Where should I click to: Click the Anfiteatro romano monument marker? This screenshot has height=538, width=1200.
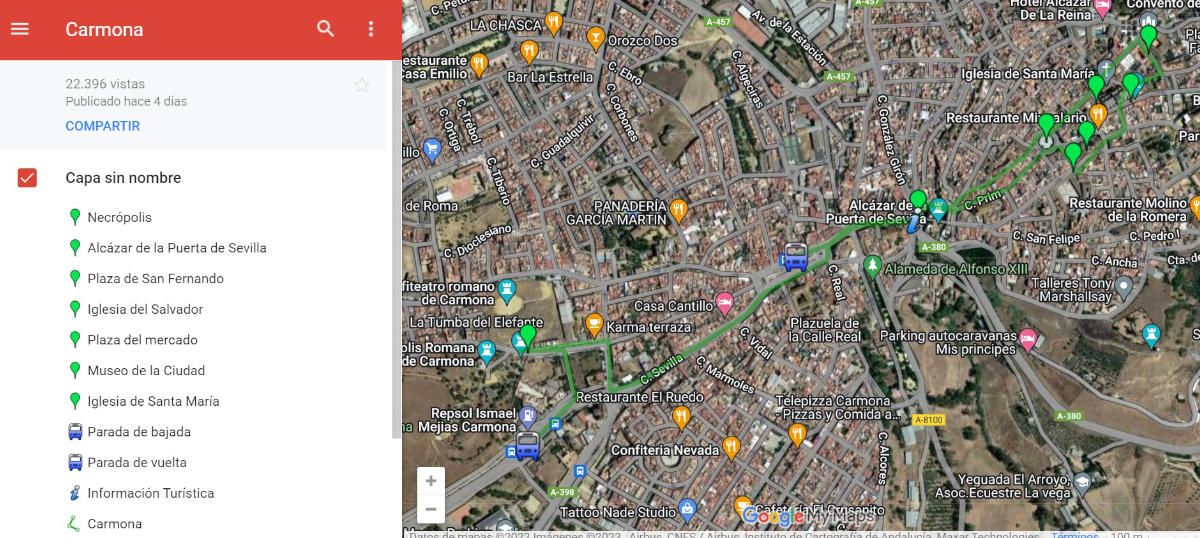click(x=506, y=291)
